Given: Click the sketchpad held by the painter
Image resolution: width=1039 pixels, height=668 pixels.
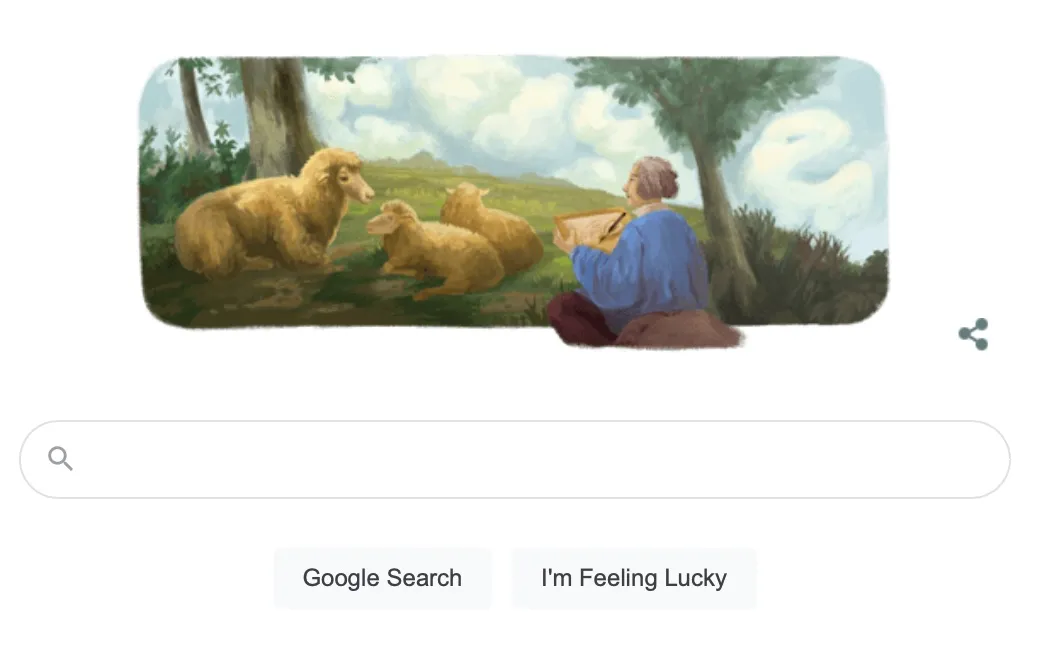Looking at the screenshot, I should [x=591, y=229].
